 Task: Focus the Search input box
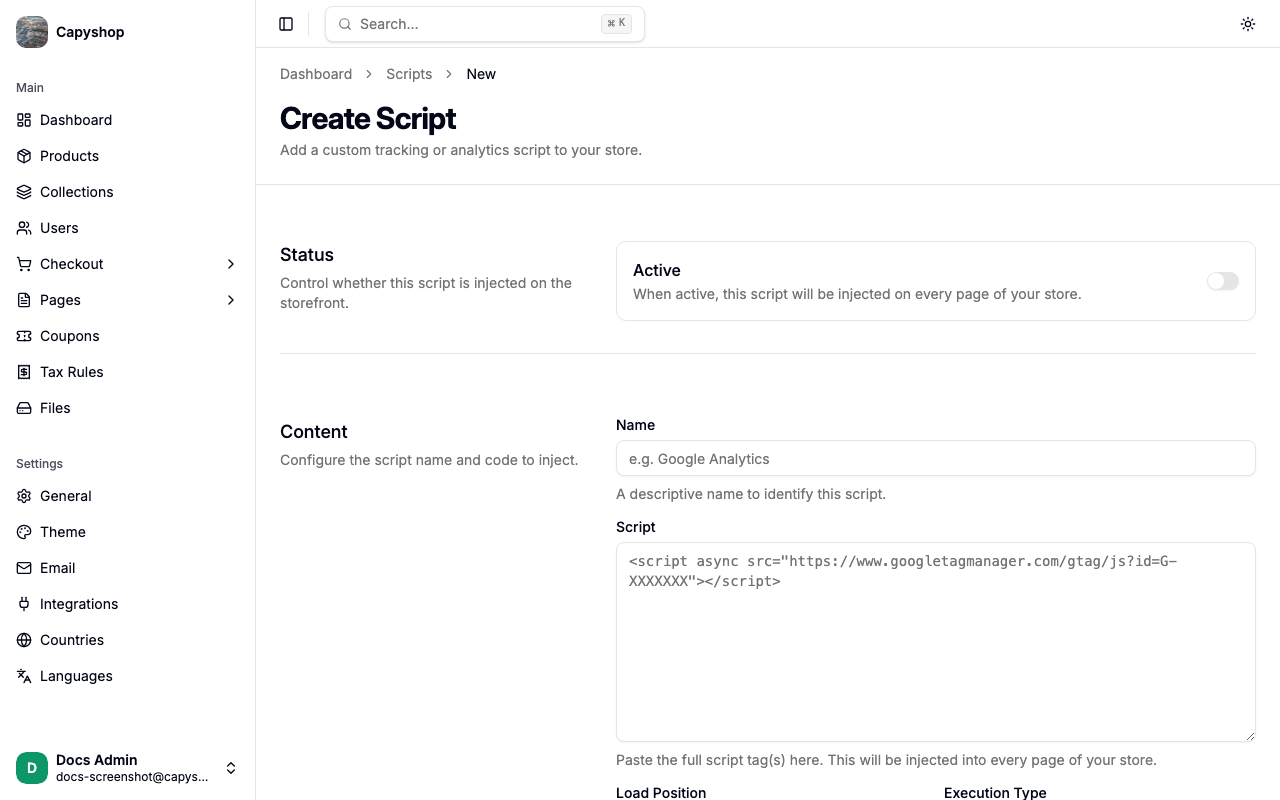tap(485, 24)
